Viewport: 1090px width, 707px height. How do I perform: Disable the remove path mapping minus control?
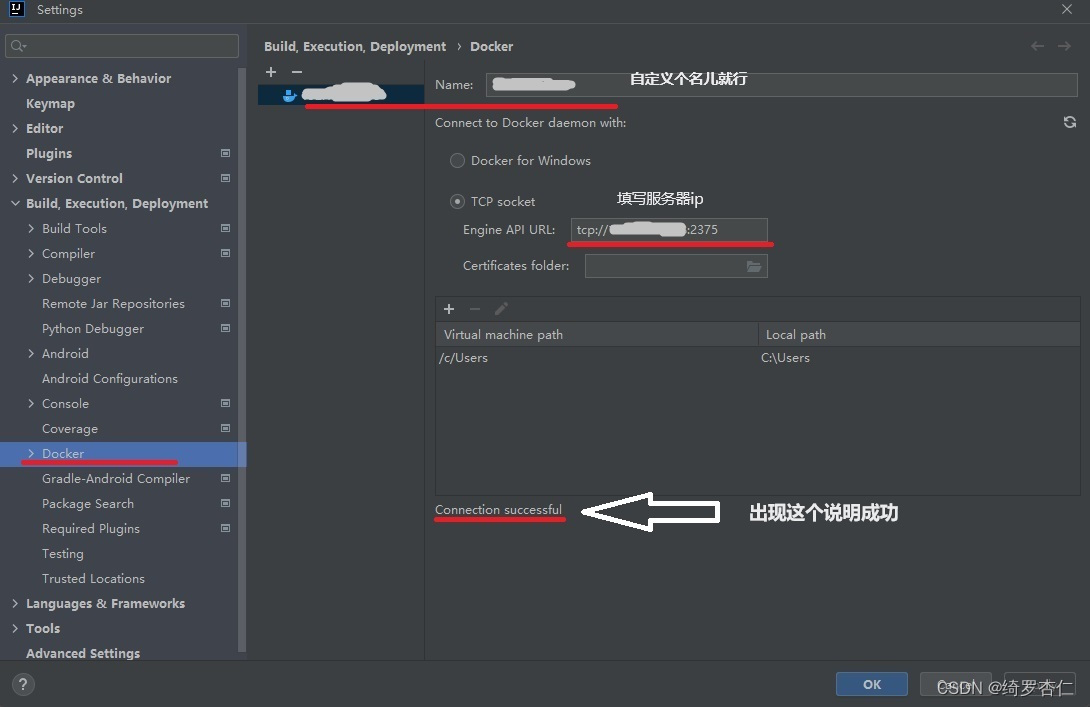[475, 309]
